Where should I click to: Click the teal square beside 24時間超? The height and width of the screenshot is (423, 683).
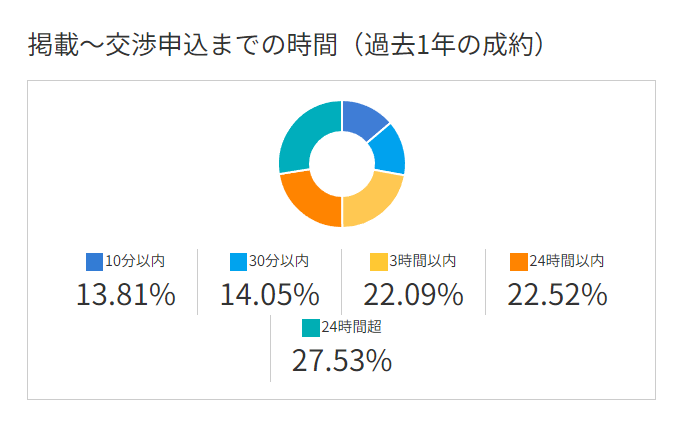[x=310, y=327]
